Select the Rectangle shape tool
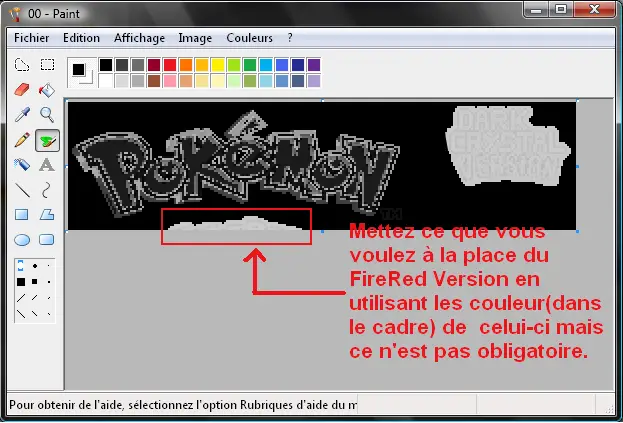Screen dimensions: 623x423 [21, 215]
